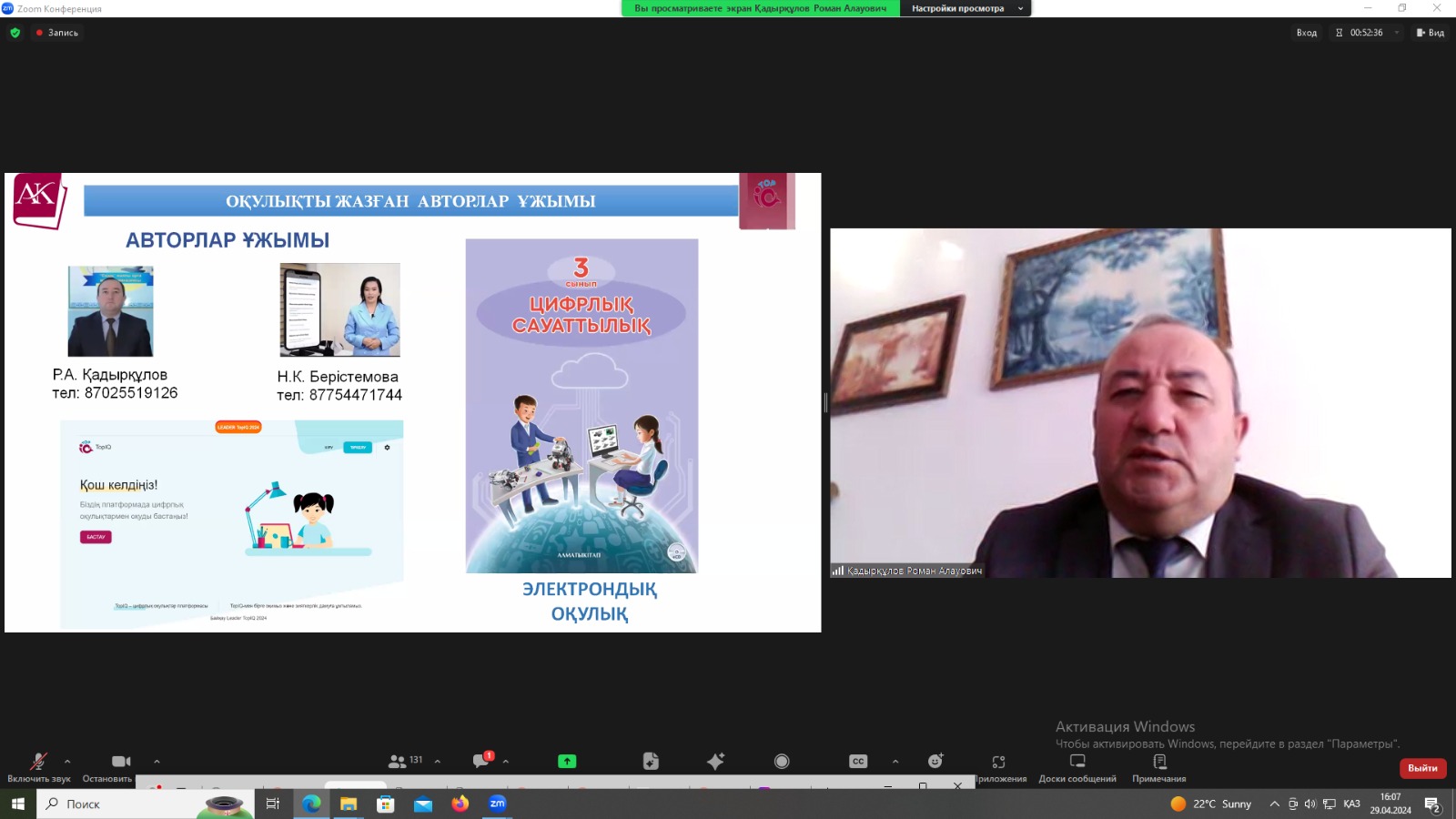Switch keyboard language КАЗ
The image size is (1456, 819).
[x=1351, y=804]
